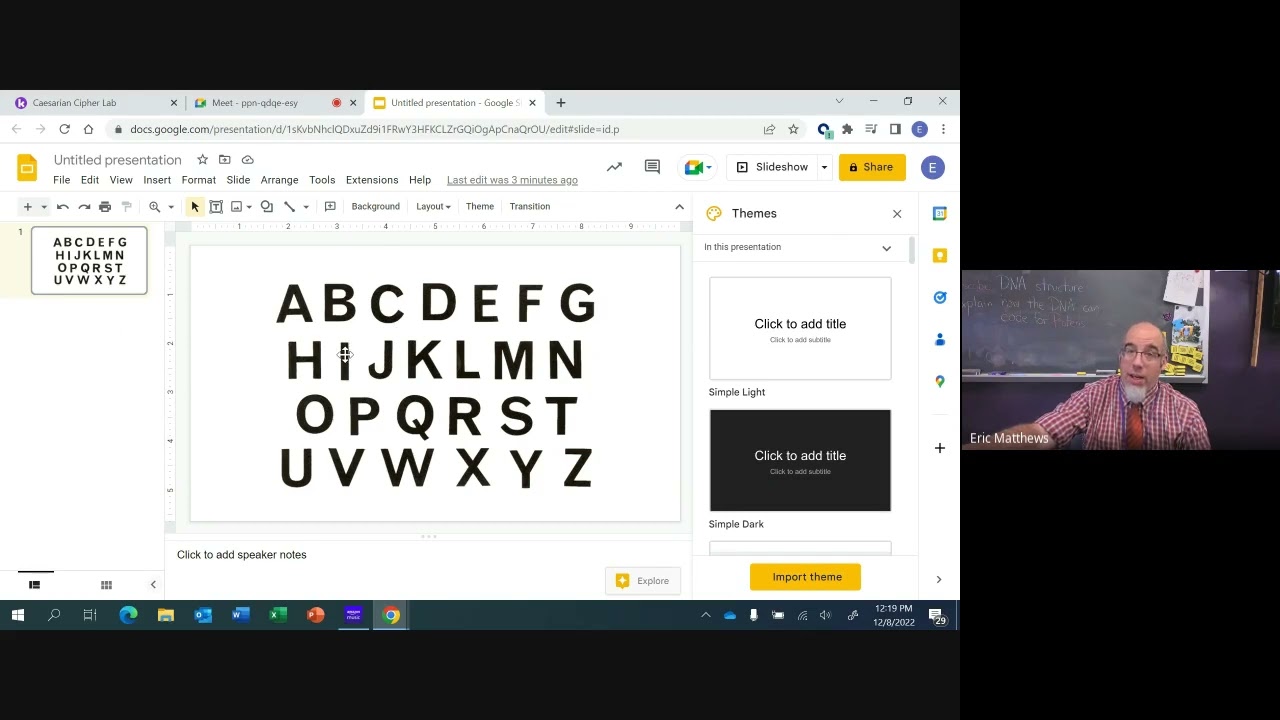Open the Layout dropdown
The height and width of the screenshot is (720, 1280).
click(x=433, y=207)
